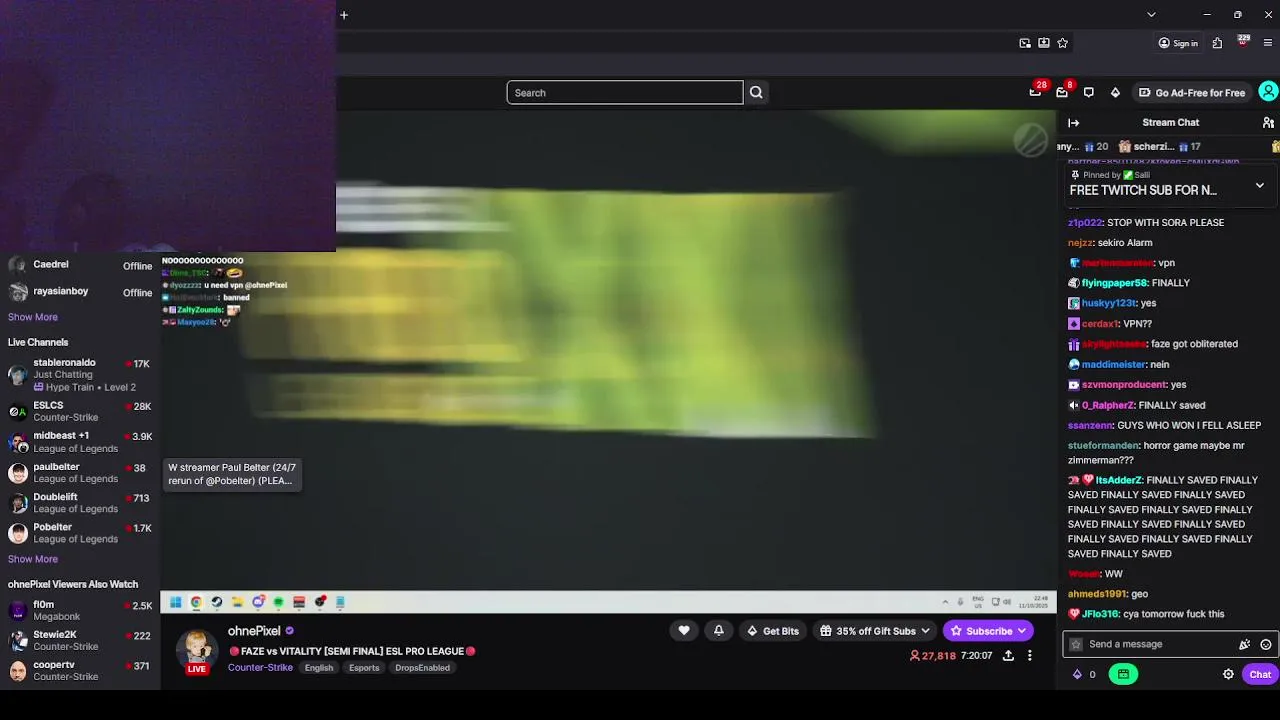Click the star badge icon in message box
The height and width of the screenshot is (720, 1280).
[x=1076, y=644]
